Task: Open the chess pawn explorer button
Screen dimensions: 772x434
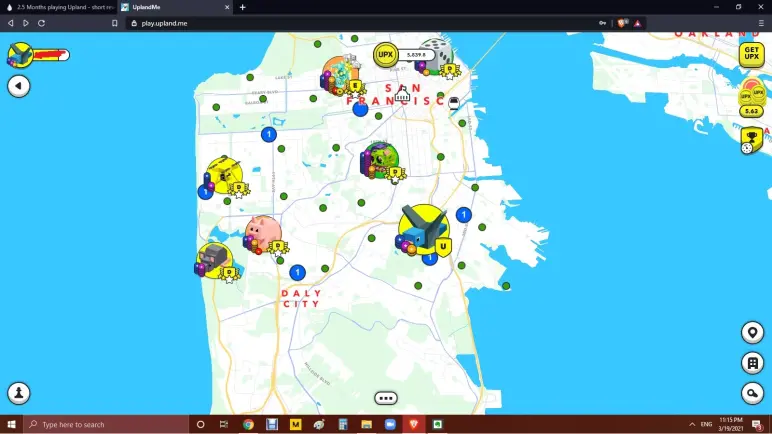Action: pyautogui.click(x=19, y=393)
